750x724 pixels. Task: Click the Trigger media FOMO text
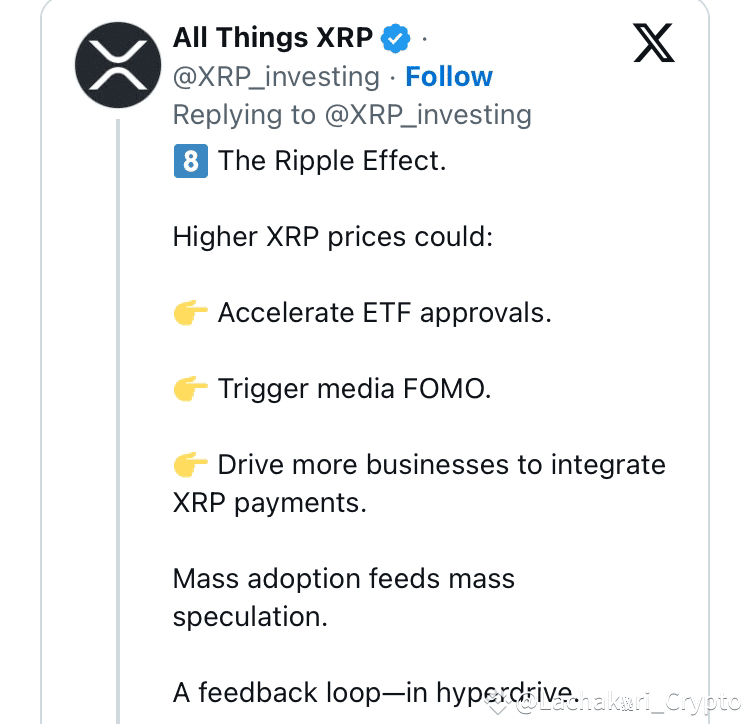tap(354, 389)
